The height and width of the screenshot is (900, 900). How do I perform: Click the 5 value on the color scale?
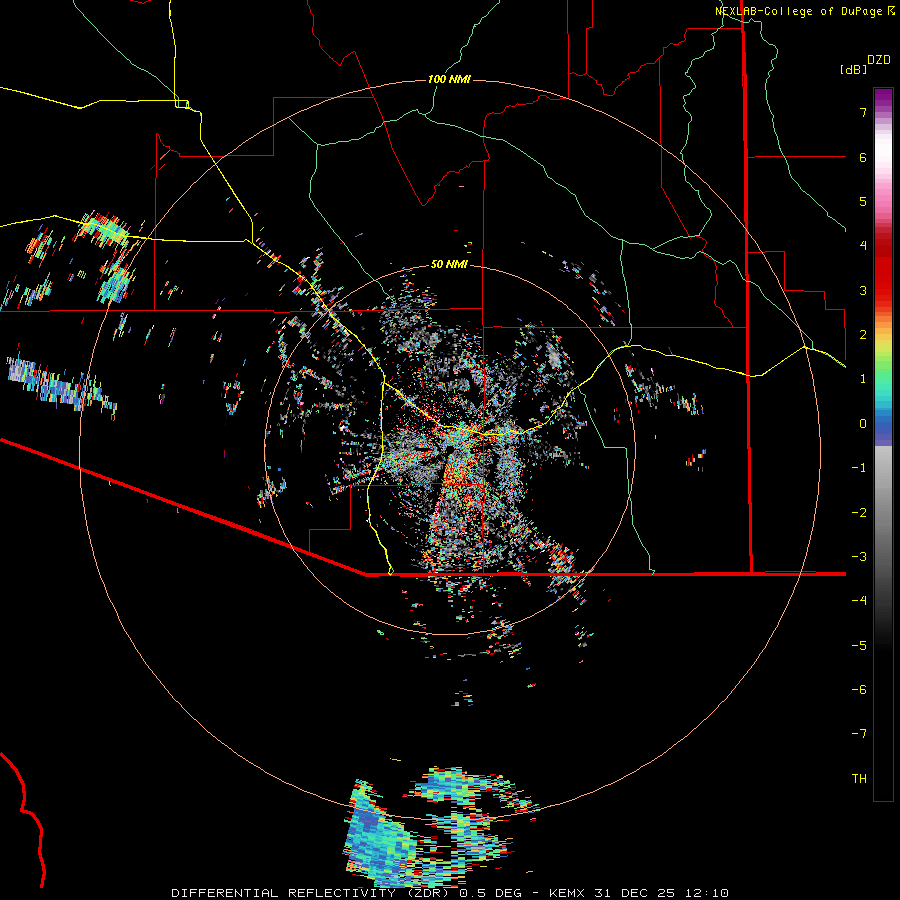[x=863, y=201]
